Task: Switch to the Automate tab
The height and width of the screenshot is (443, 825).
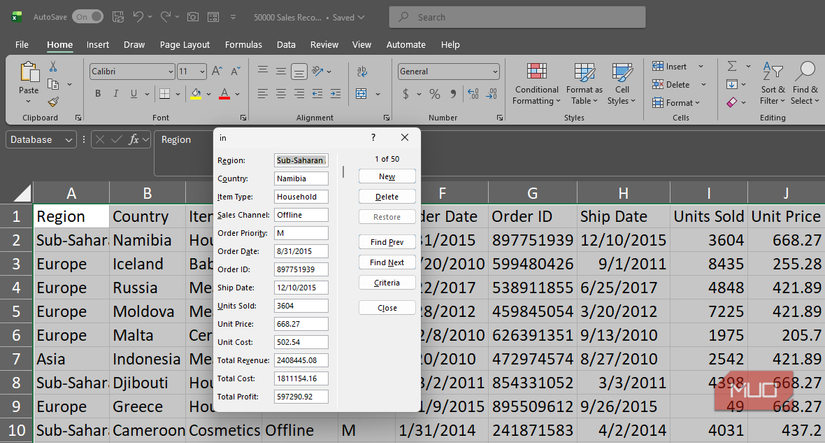Action: pos(406,45)
